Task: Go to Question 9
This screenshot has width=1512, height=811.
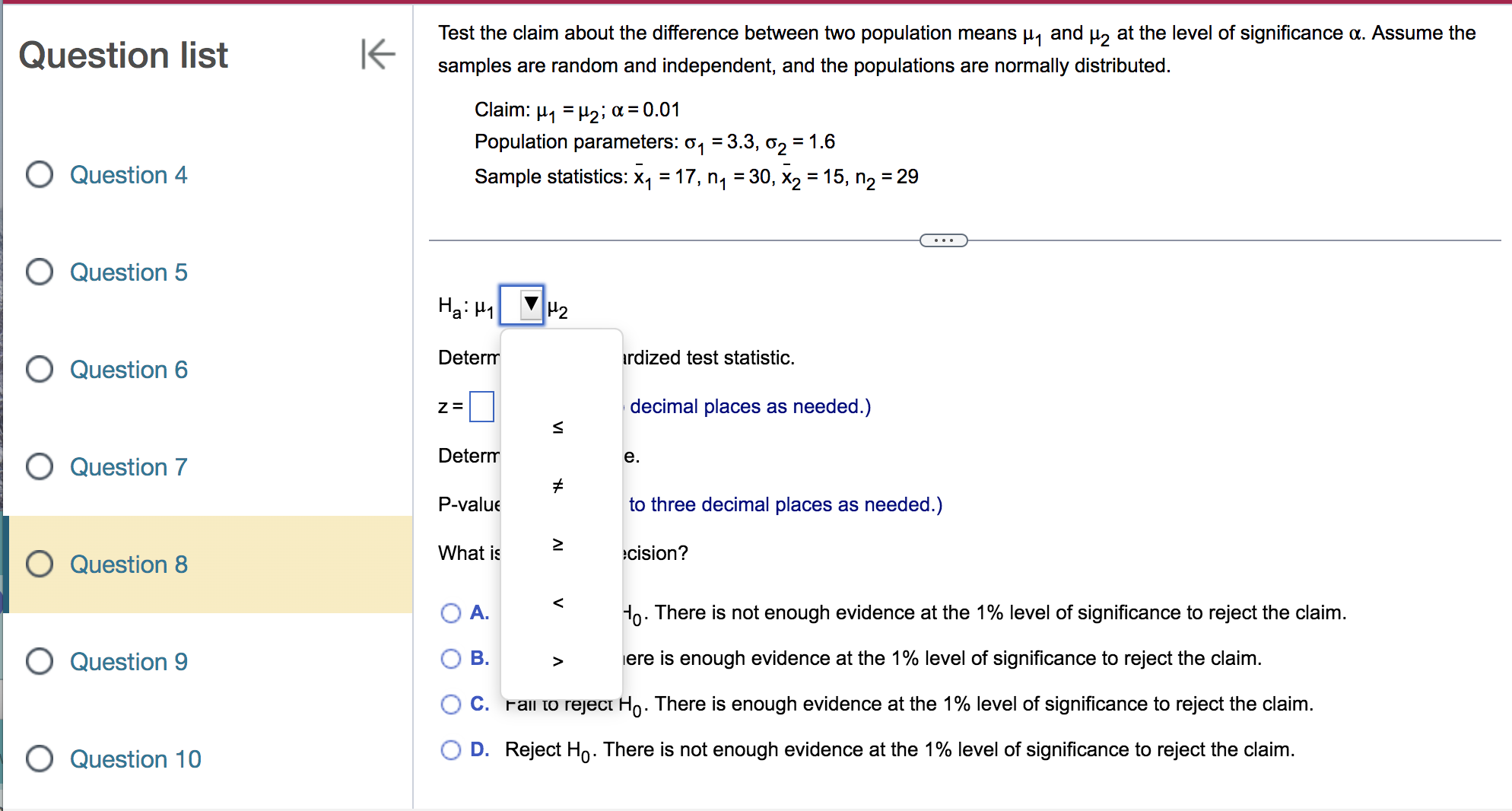Action: pos(128,661)
